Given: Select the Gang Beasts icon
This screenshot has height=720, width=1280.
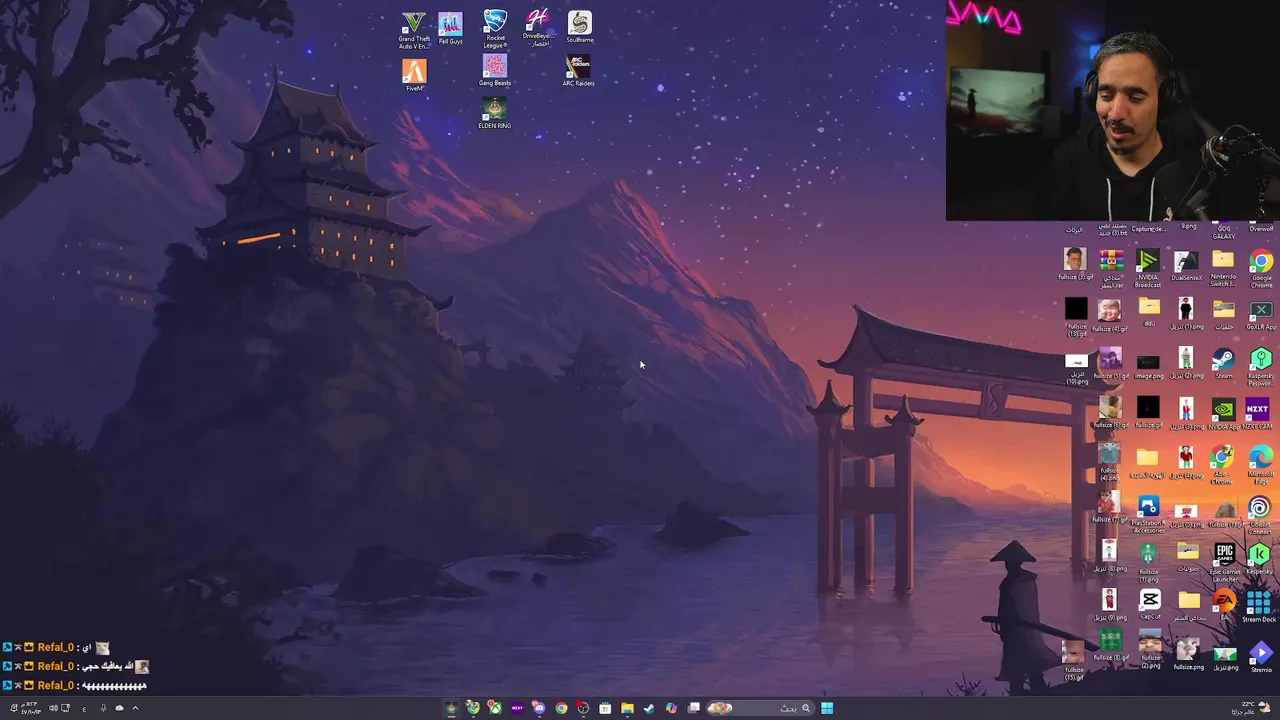Looking at the screenshot, I should tap(495, 70).
